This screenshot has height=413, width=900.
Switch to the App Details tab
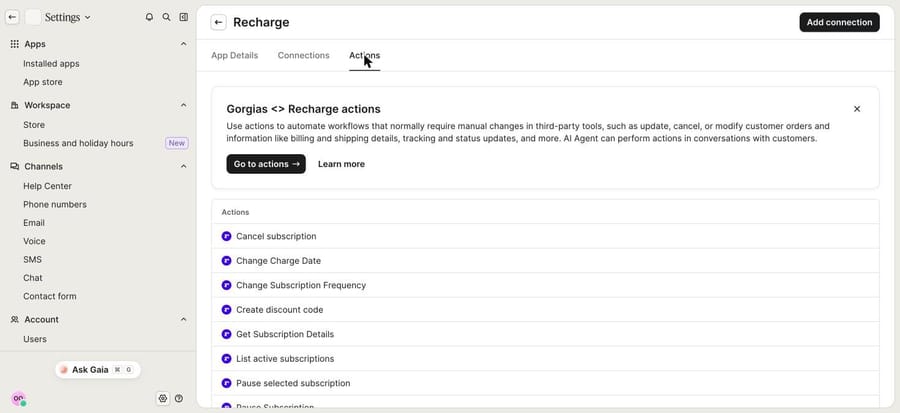point(235,56)
